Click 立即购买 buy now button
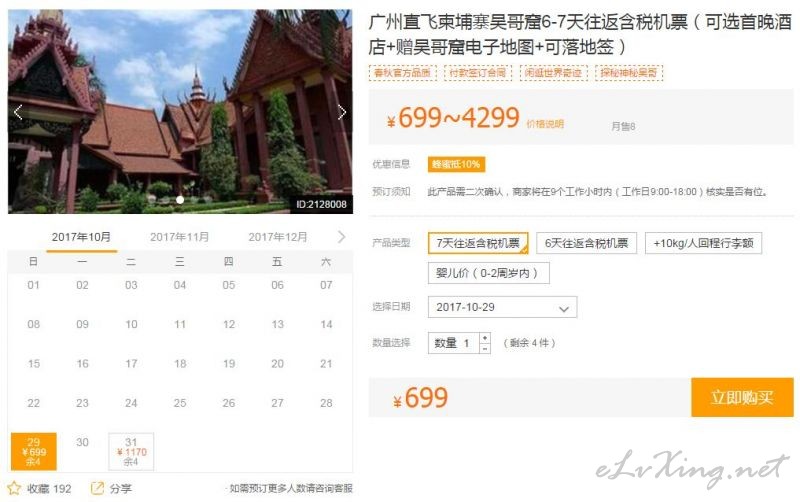This screenshot has height=502, width=800. 742,397
